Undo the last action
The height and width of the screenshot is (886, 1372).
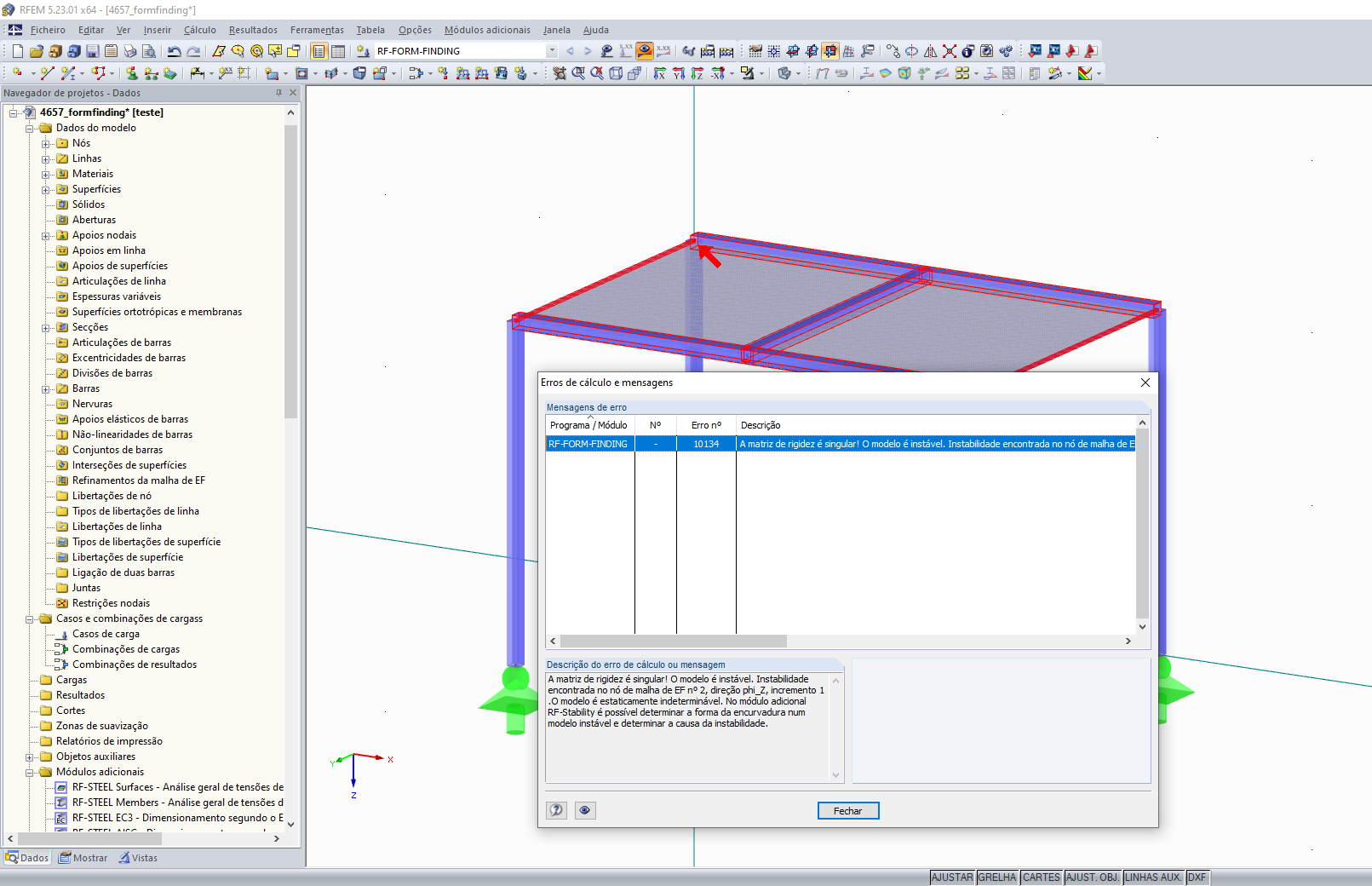pos(175,51)
